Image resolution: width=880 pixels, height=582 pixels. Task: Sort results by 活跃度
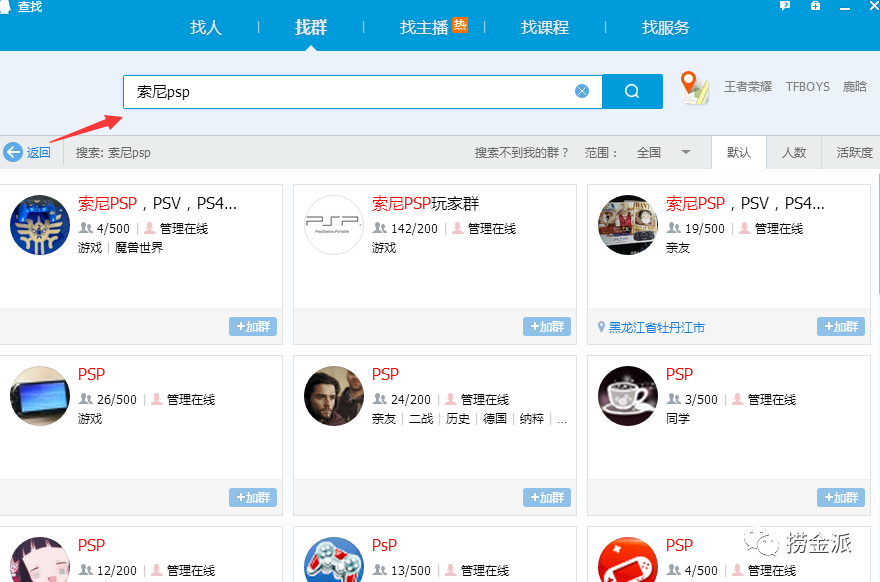click(x=854, y=153)
